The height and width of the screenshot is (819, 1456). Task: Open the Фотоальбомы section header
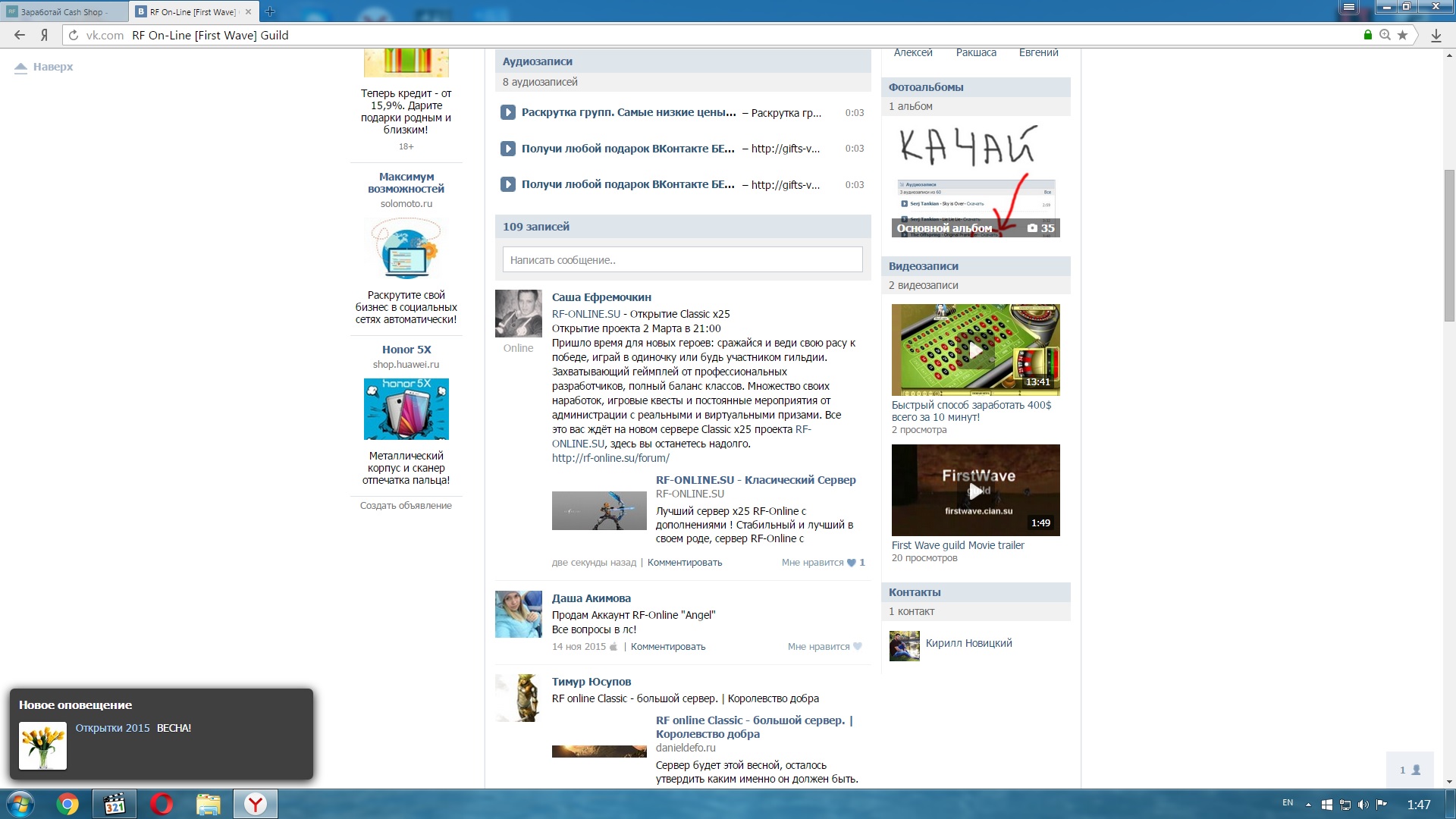[x=926, y=87]
